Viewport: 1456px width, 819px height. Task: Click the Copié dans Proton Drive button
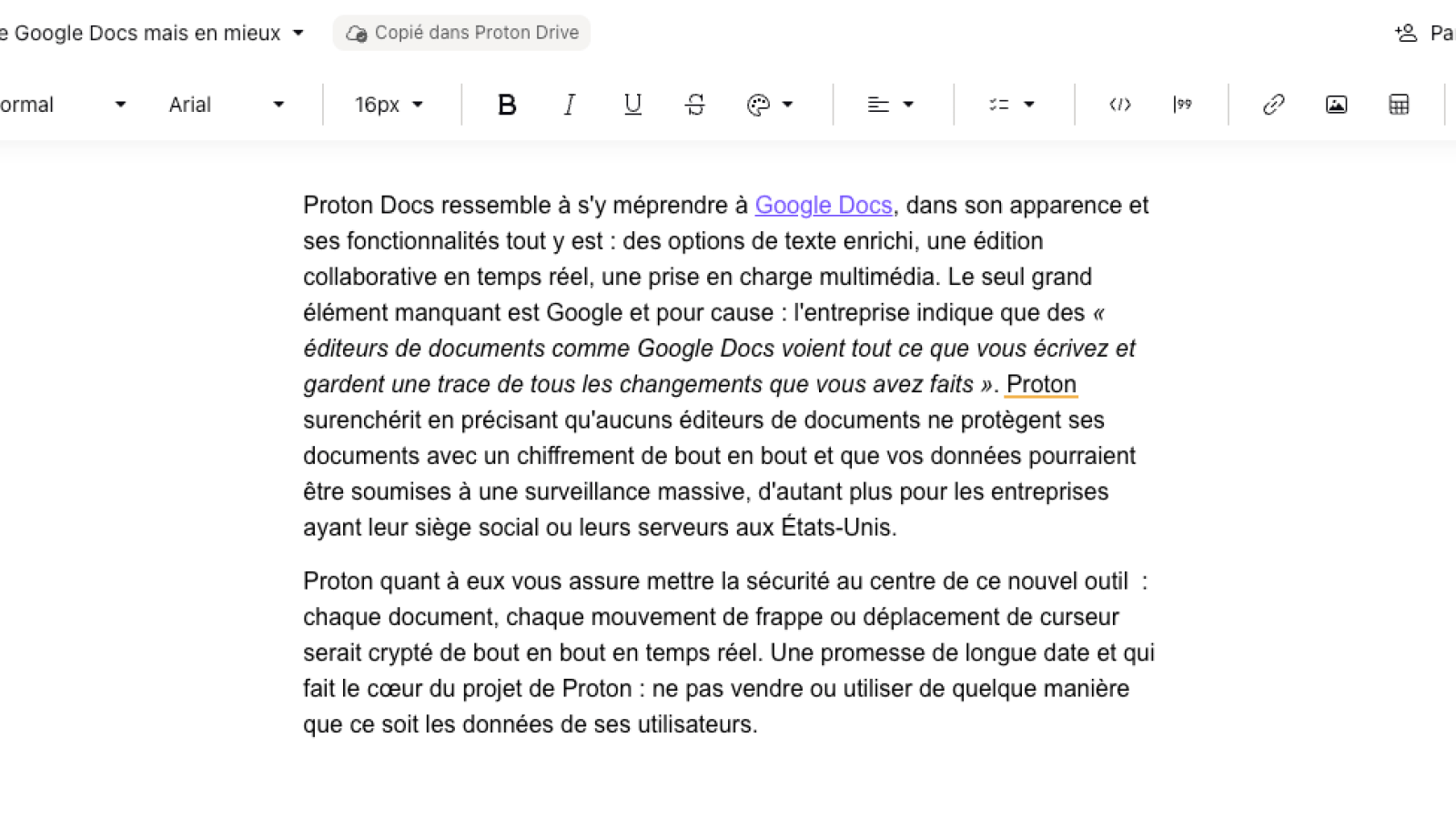(461, 32)
